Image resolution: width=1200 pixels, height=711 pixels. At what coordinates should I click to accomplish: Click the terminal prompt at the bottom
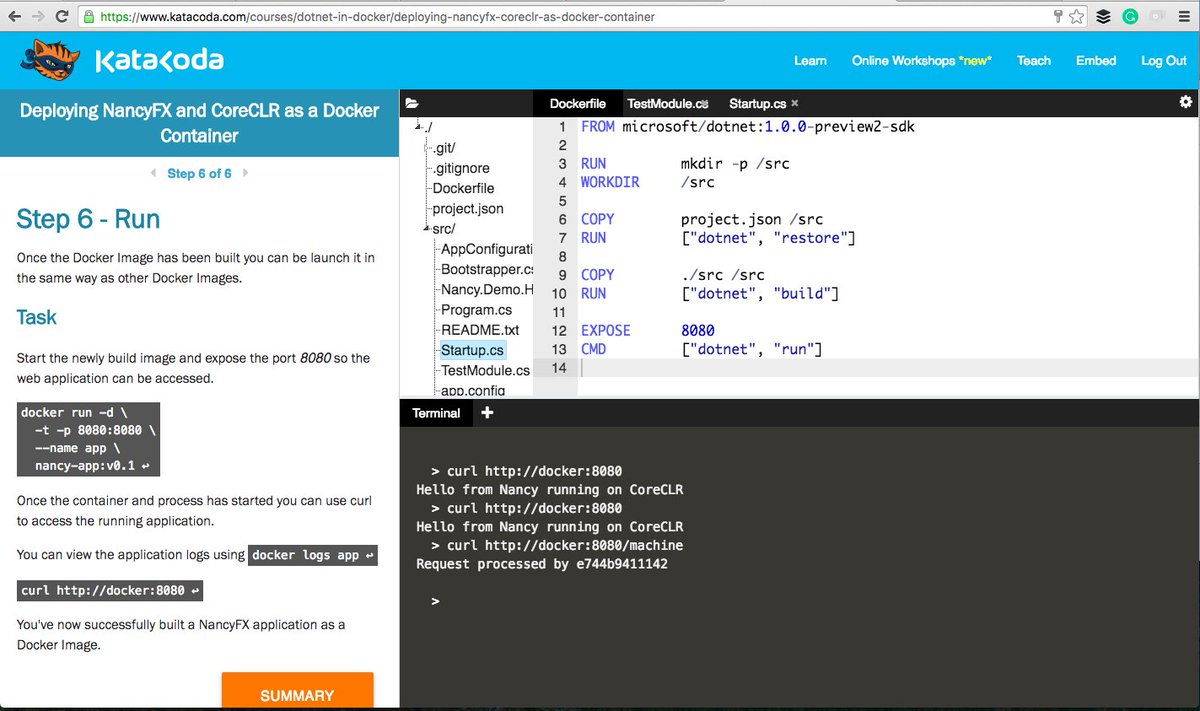tap(435, 602)
